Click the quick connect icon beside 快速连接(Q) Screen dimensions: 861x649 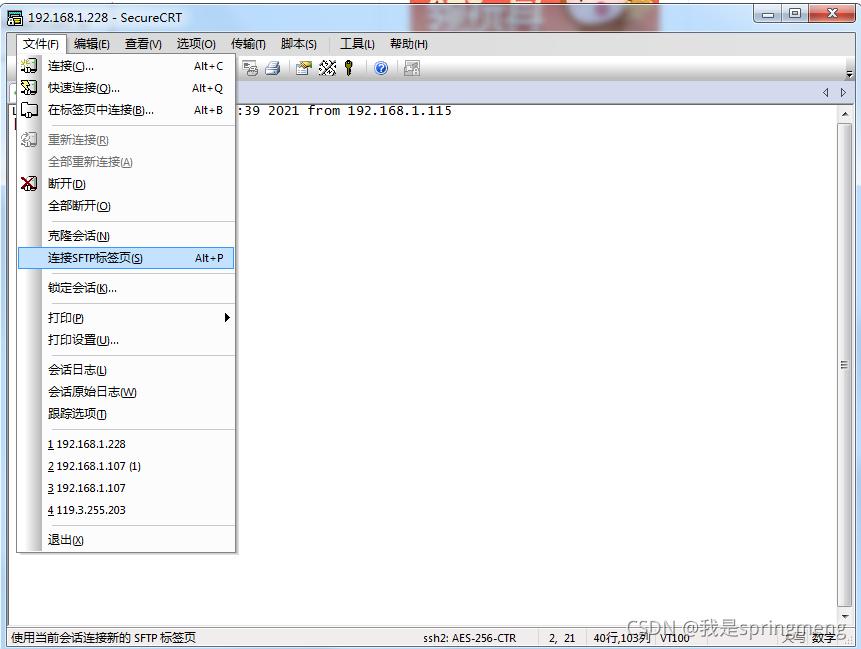click(x=29, y=88)
